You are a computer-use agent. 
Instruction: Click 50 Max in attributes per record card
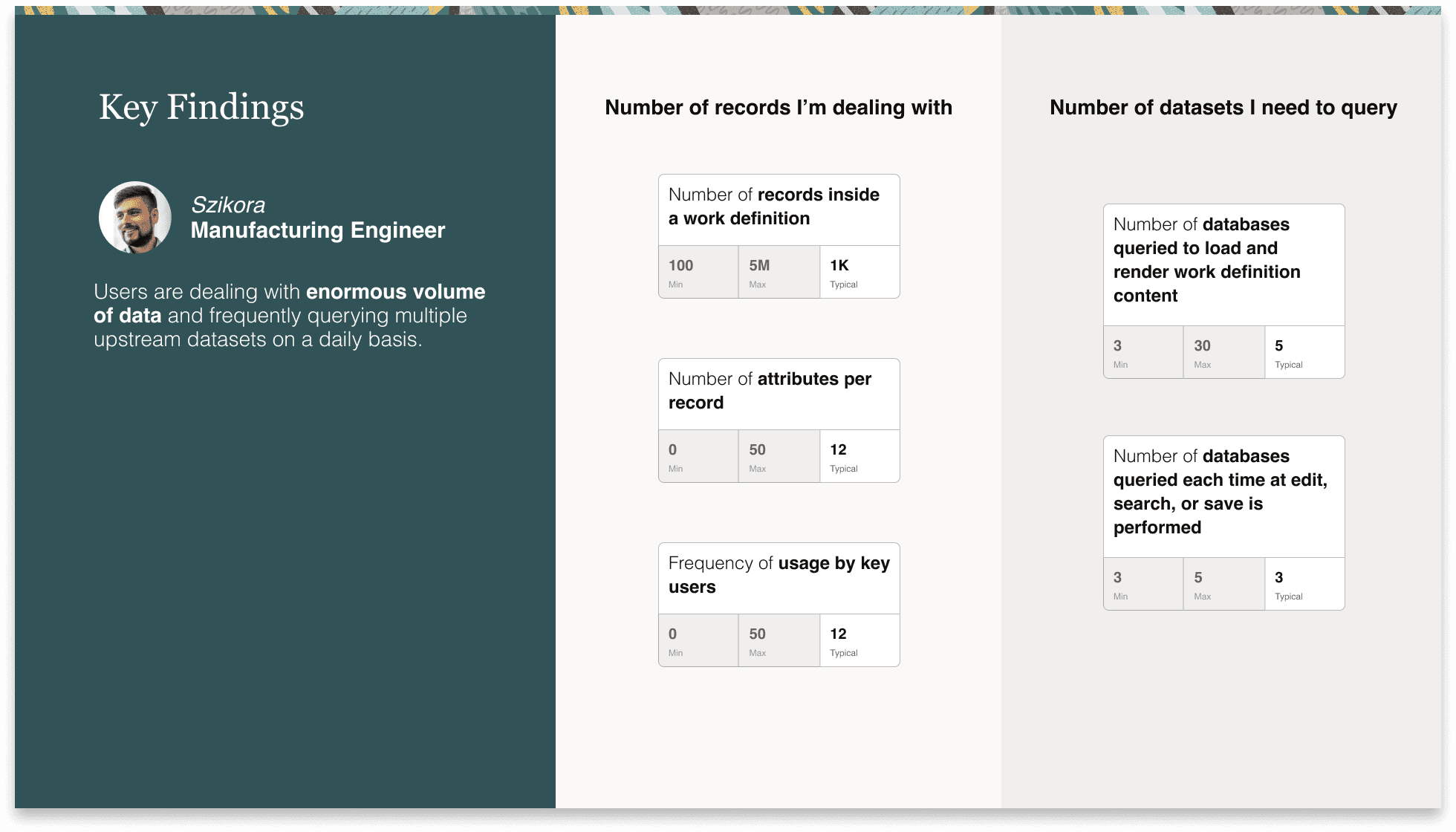[x=779, y=457]
